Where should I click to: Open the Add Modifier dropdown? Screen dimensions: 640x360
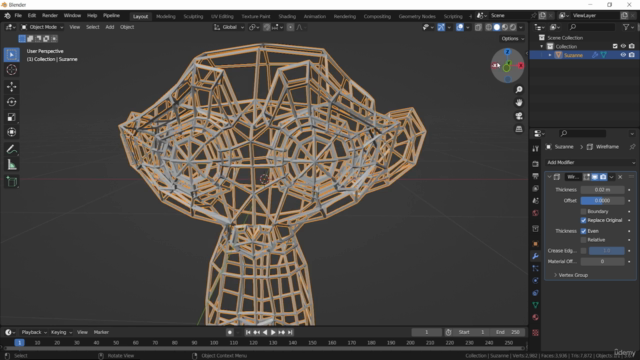[590, 162]
